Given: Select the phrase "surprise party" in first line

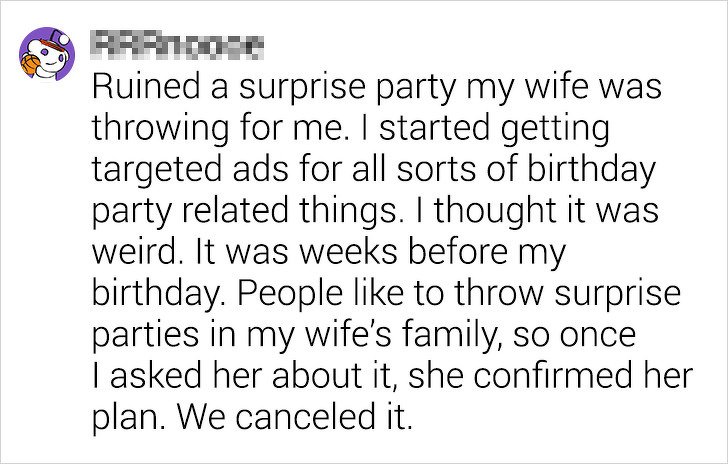Looking at the screenshot, I should [348, 88].
